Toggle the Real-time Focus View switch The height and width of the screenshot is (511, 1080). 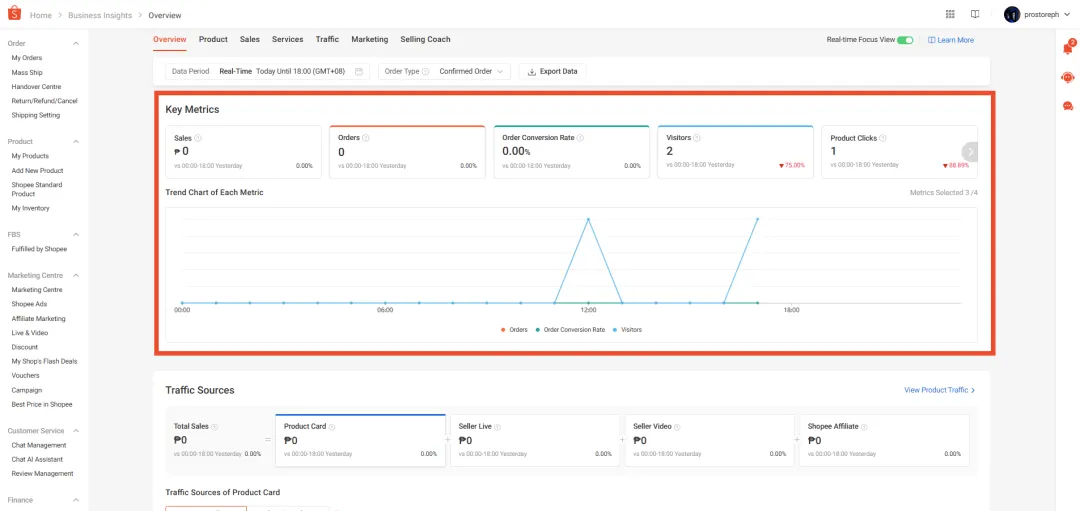pos(905,40)
